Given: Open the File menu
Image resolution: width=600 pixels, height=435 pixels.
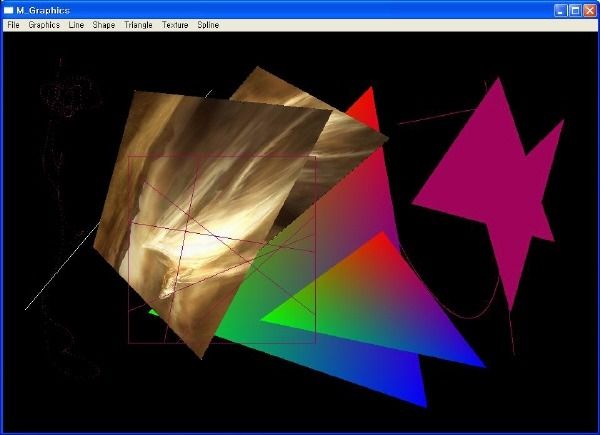Looking at the screenshot, I should (13, 25).
